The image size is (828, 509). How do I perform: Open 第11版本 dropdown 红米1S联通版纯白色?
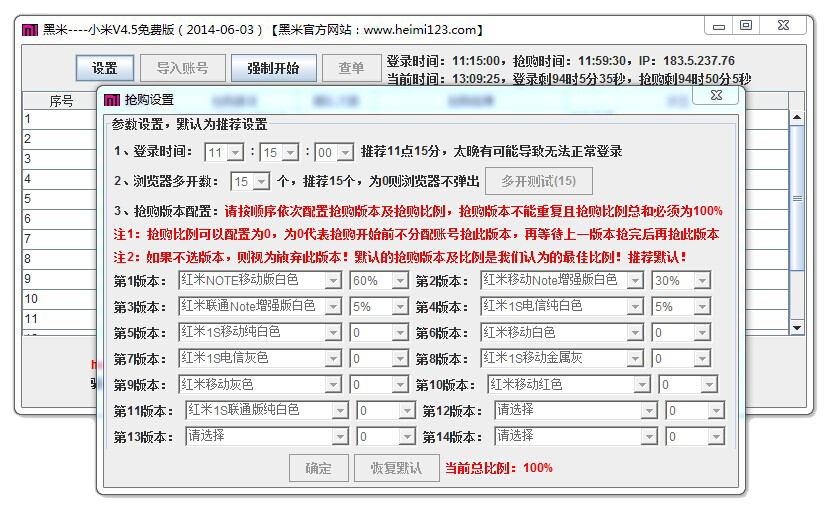267,410
